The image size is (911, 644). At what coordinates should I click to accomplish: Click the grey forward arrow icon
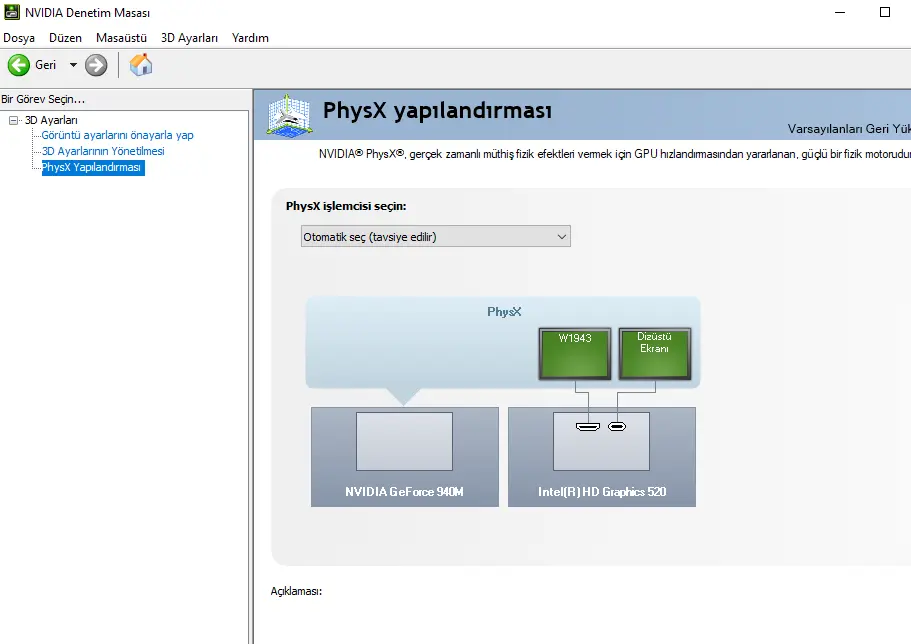[x=96, y=65]
